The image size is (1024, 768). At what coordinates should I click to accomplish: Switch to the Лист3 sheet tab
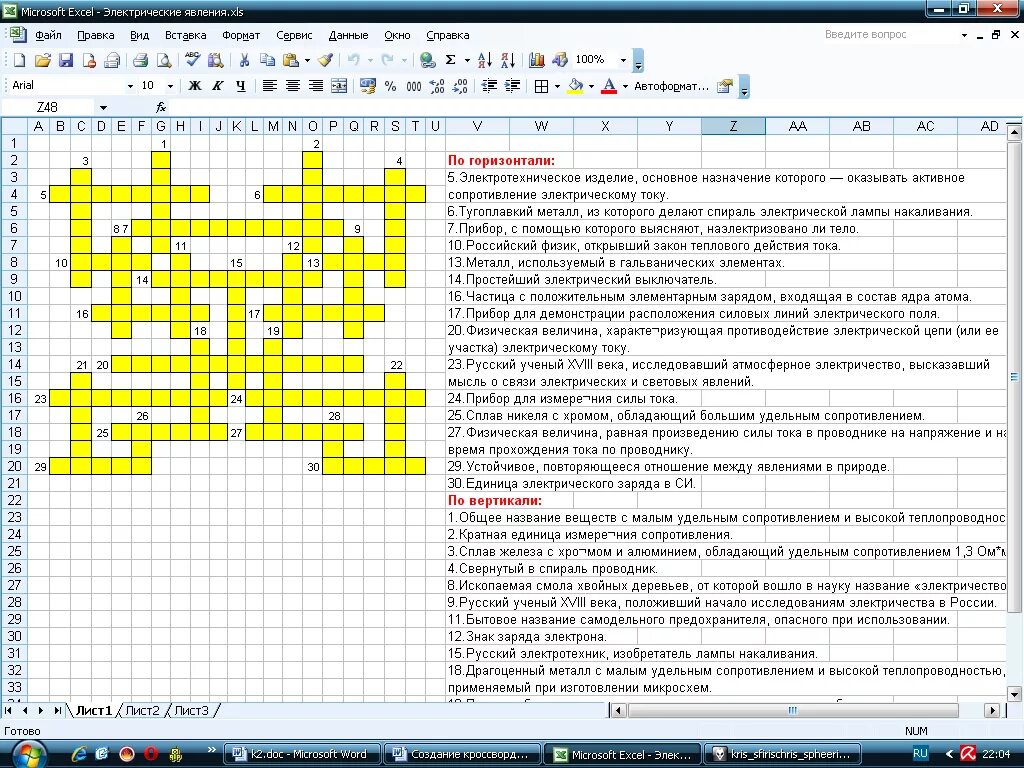click(x=191, y=711)
